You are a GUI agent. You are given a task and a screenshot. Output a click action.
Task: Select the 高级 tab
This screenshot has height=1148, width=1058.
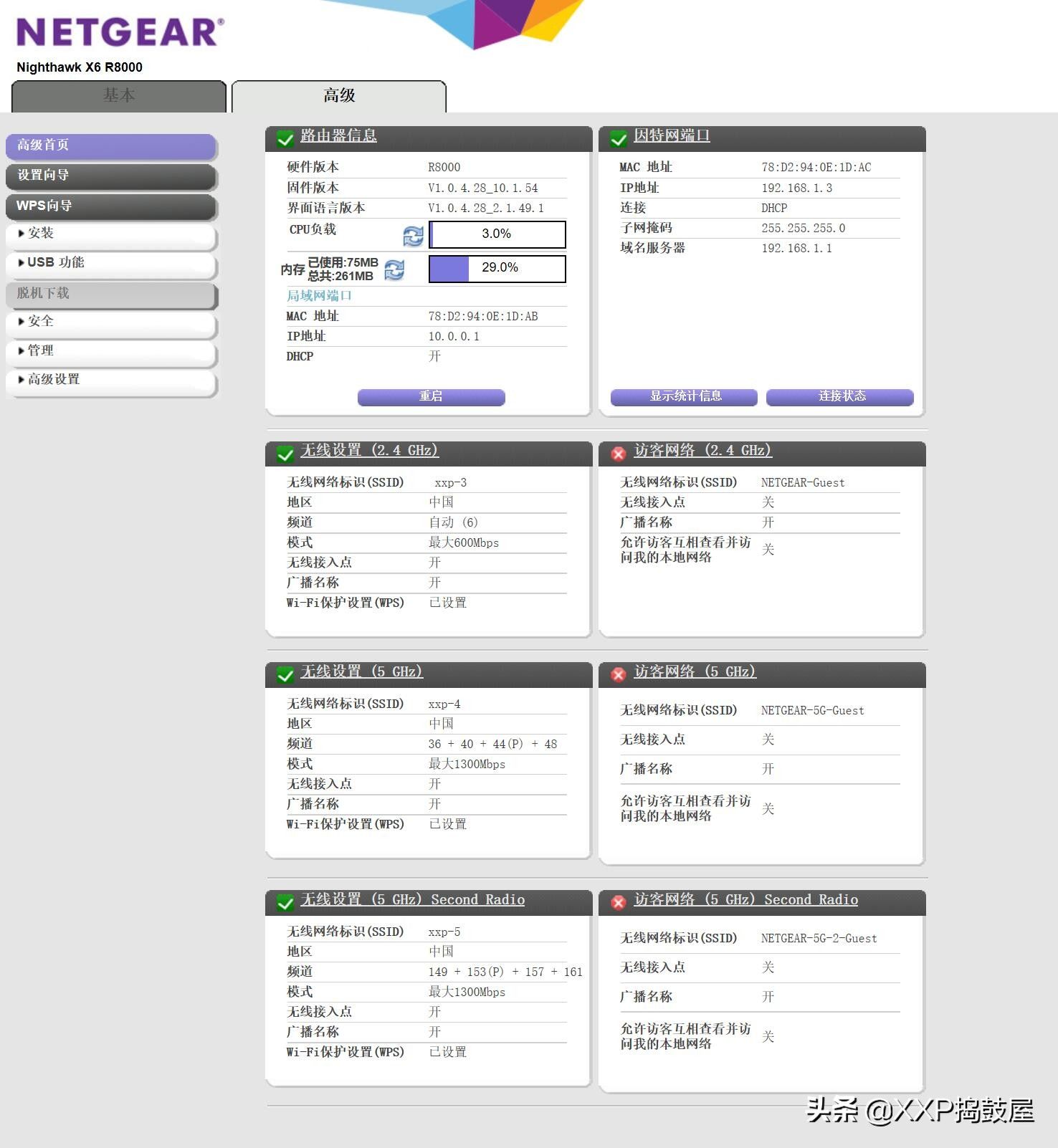(x=339, y=96)
